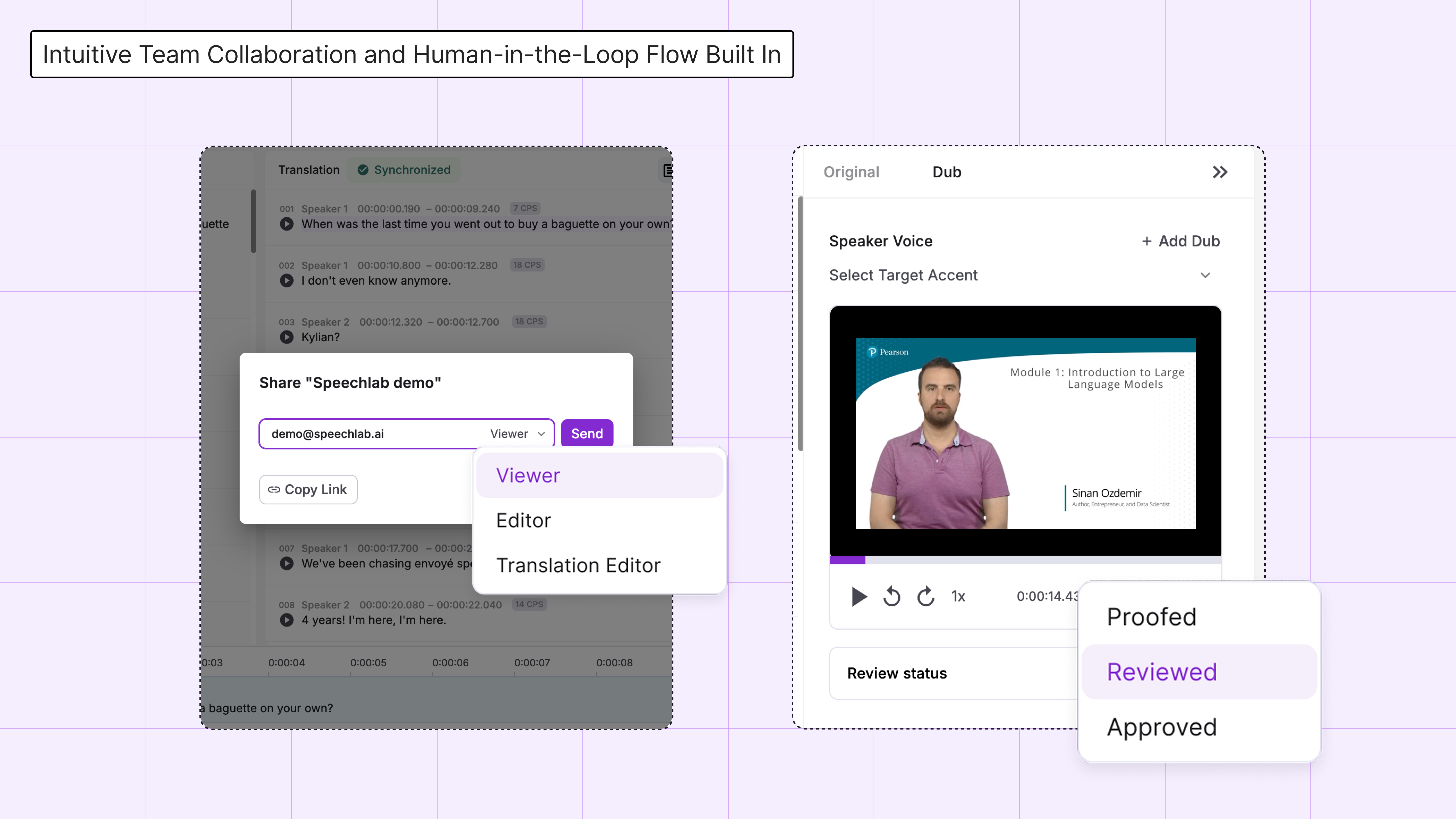Click the rewind (counter-clockwise) icon
Screen dimensions: 1456x819
coord(891,596)
